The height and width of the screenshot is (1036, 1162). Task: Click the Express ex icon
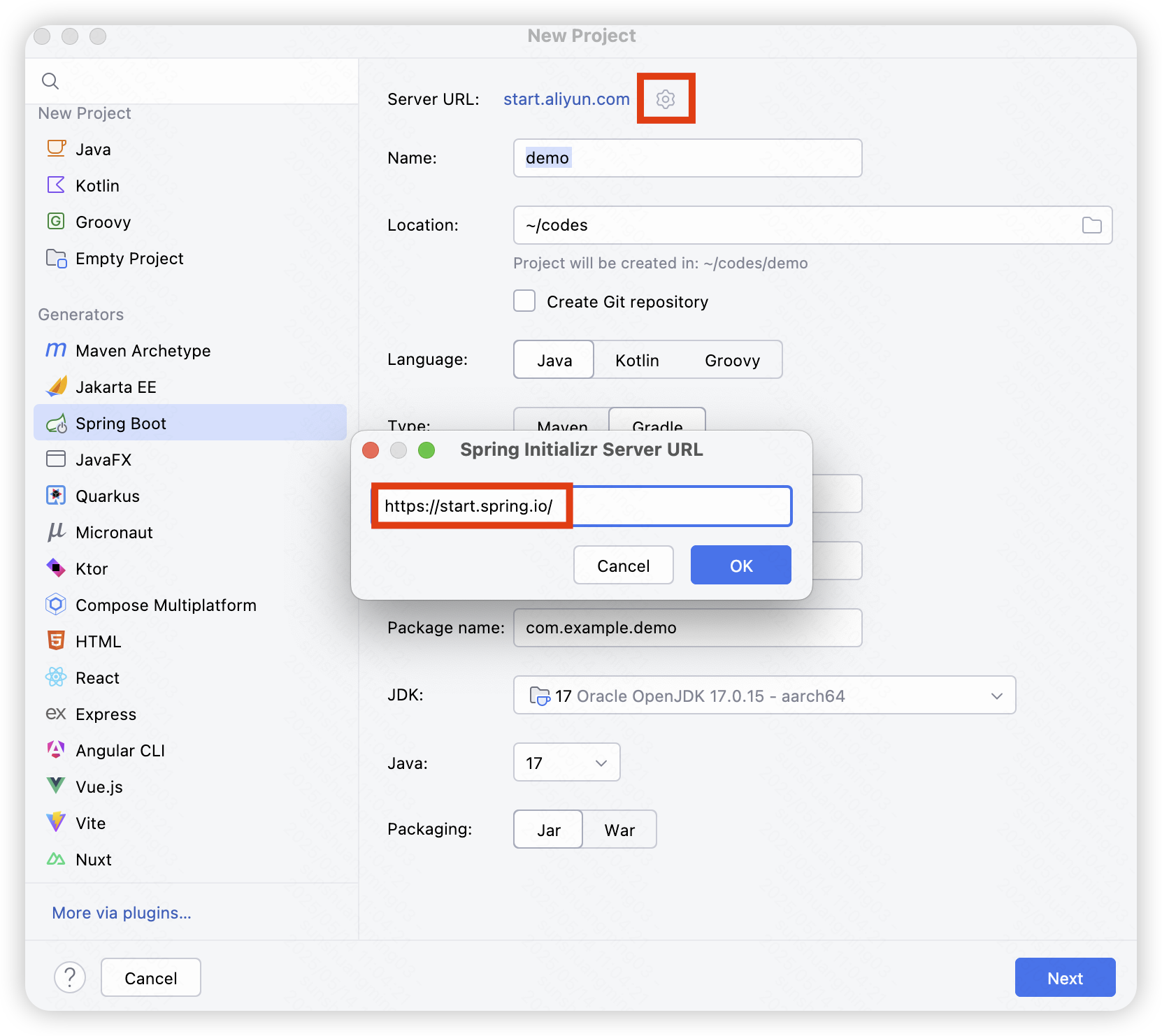point(56,713)
